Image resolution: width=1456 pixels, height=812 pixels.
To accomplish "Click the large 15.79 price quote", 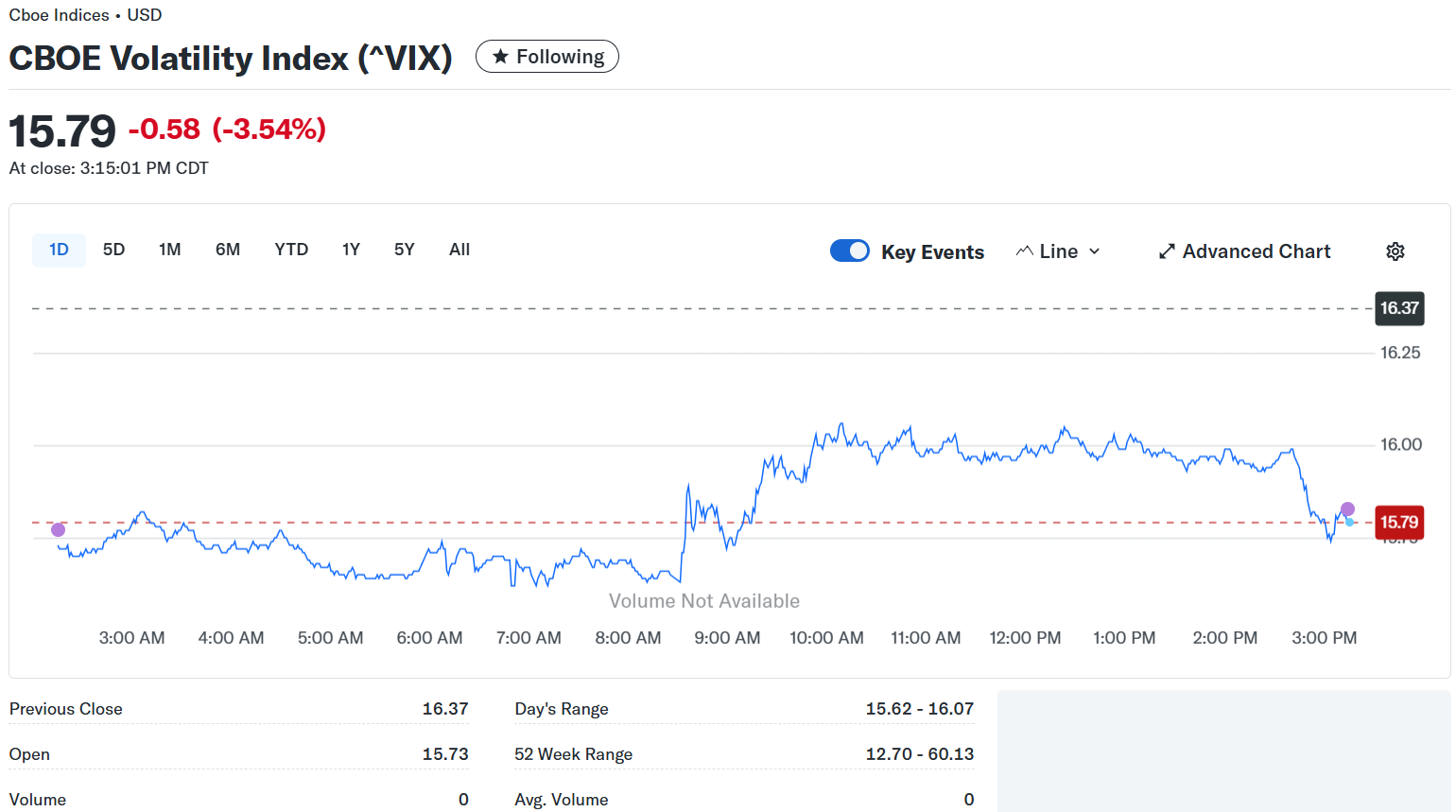I will coord(62,130).
